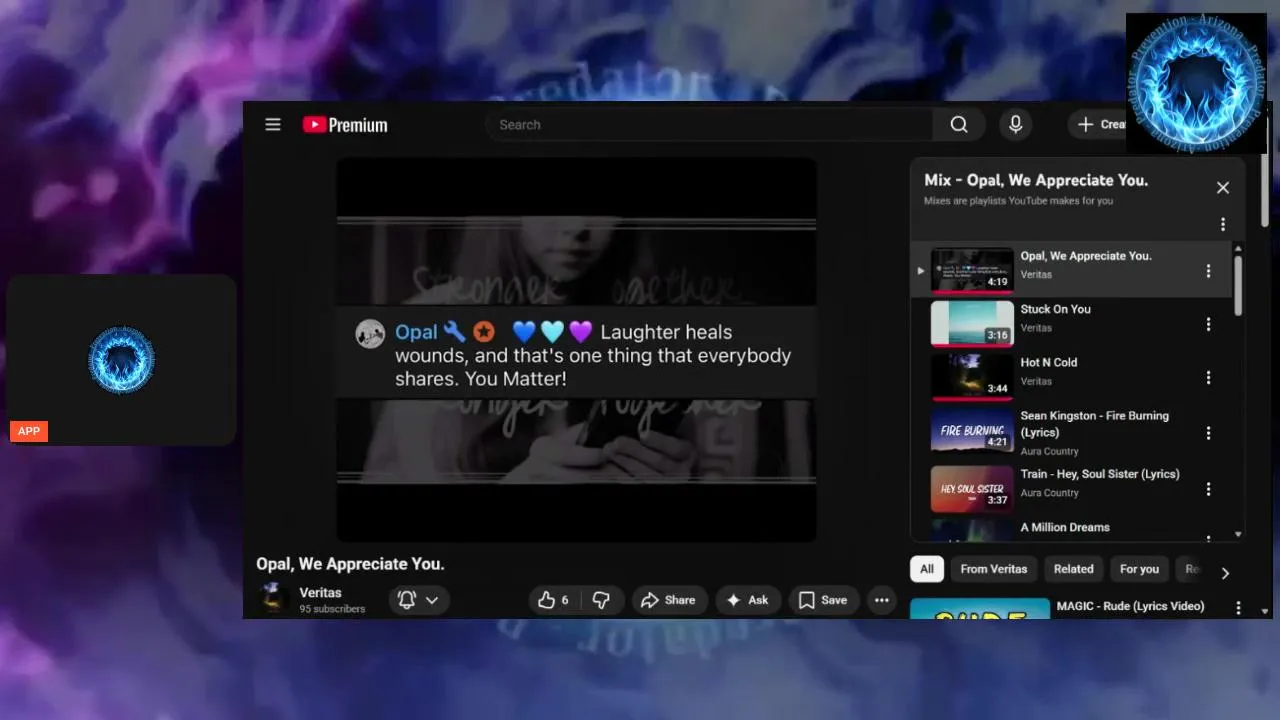Focus the YouTube Search field
Viewport: 1280px width, 720px height.
click(710, 125)
